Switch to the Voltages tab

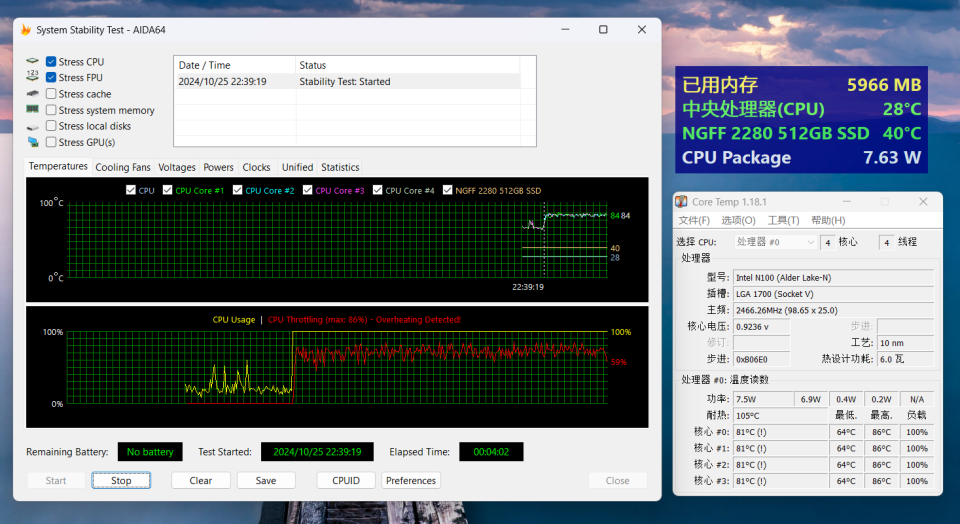(x=177, y=167)
